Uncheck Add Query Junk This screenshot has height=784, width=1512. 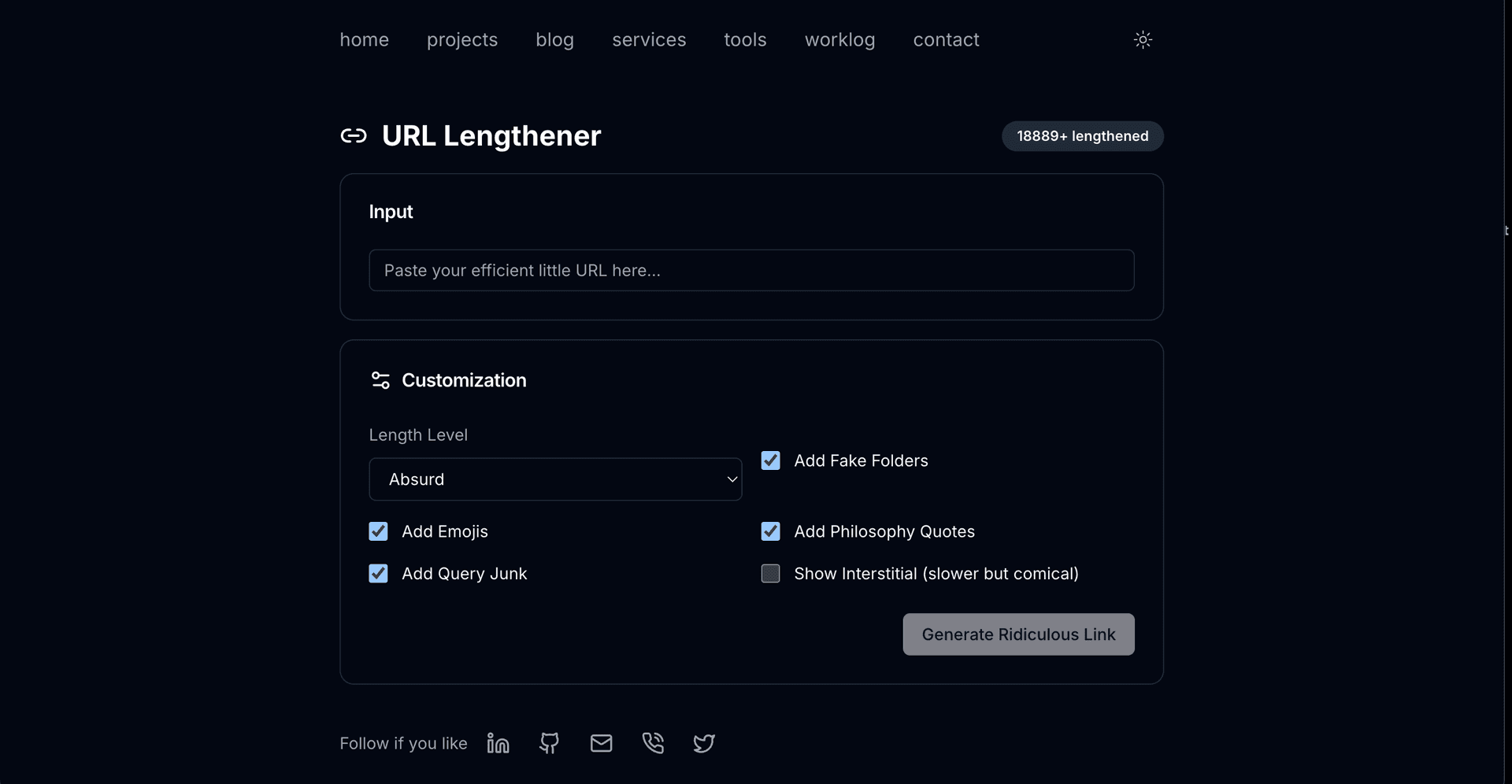pyautogui.click(x=377, y=573)
